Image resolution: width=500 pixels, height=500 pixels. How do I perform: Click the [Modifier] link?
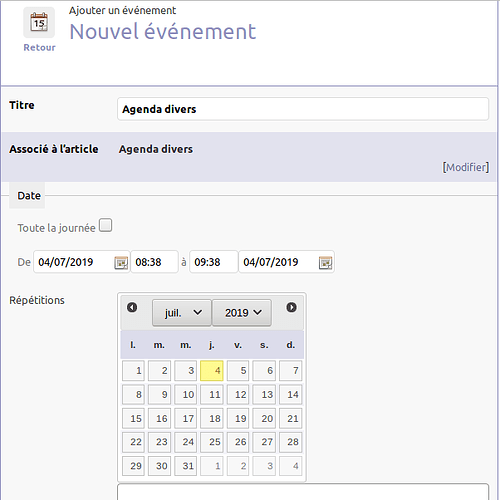pyautogui.click(x=466, y=167)
